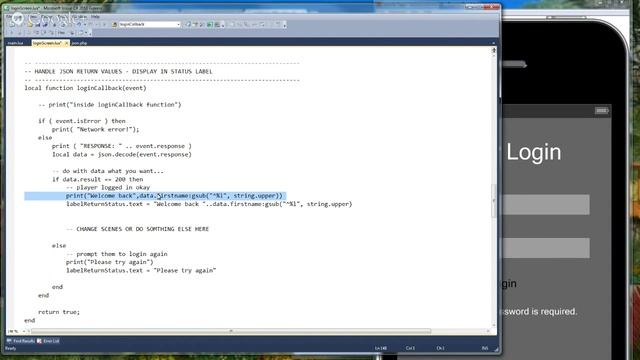Image resolution: width=640 pixels, height=360 pixels.
Task: Open the active files dropdown at tab strip end
Action: tap(493, 43)
